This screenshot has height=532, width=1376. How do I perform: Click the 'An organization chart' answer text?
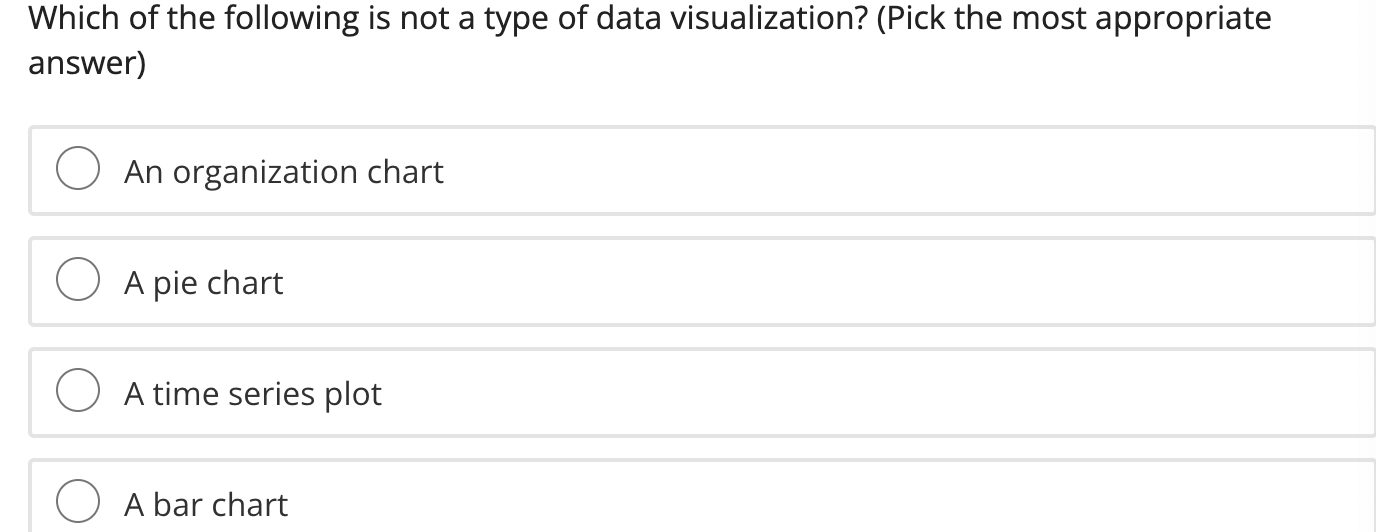(x=283, y=172)
